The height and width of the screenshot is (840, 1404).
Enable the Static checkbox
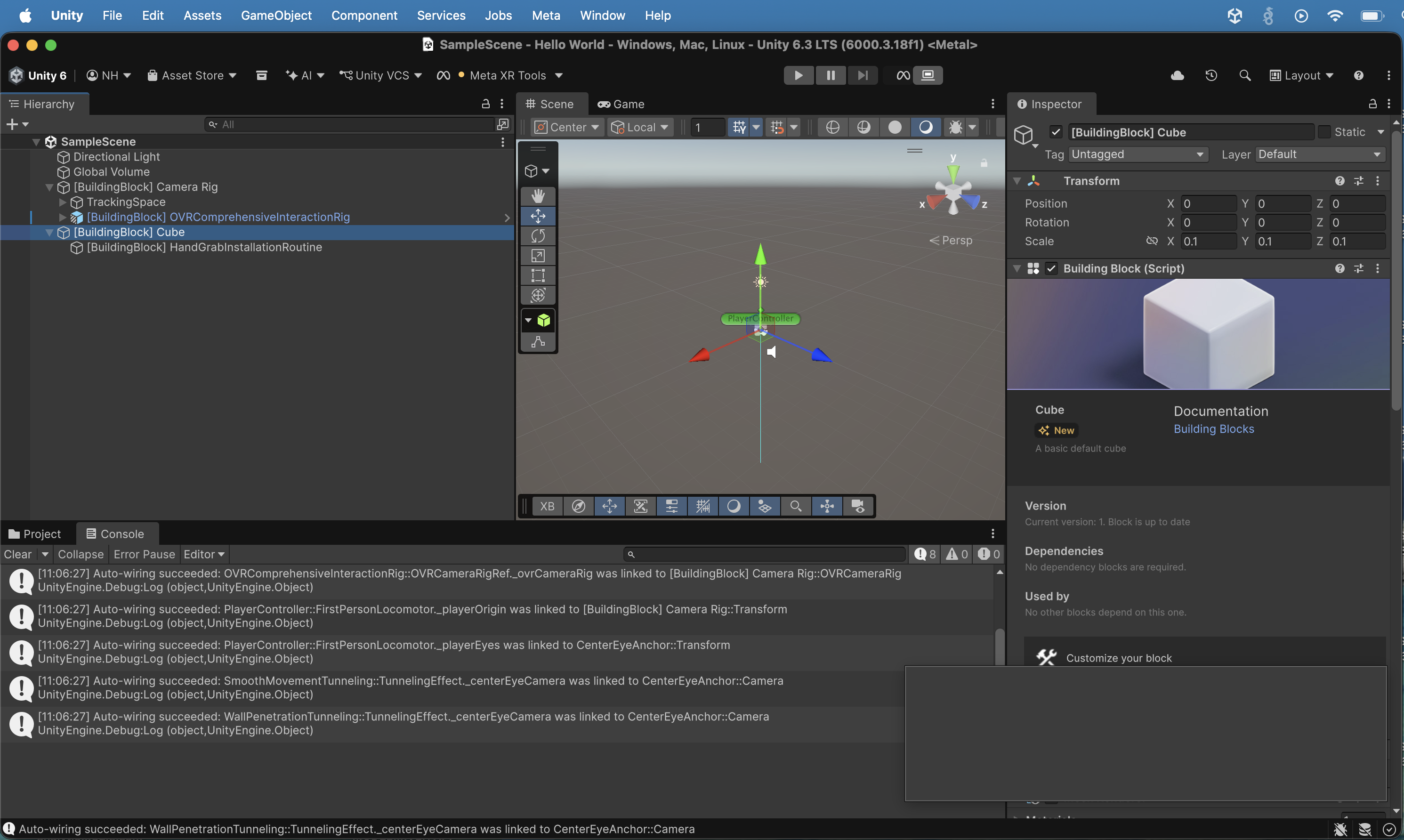(1324, 132)
